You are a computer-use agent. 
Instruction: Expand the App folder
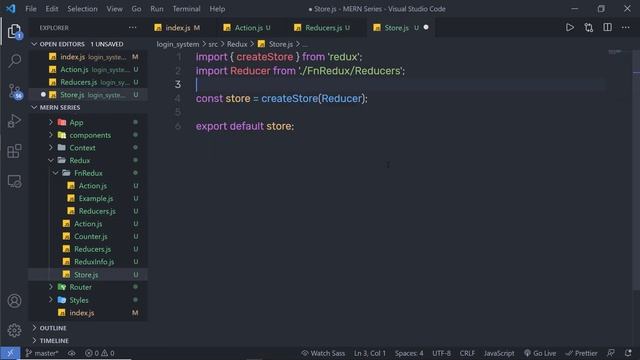(x=51, y=122)
